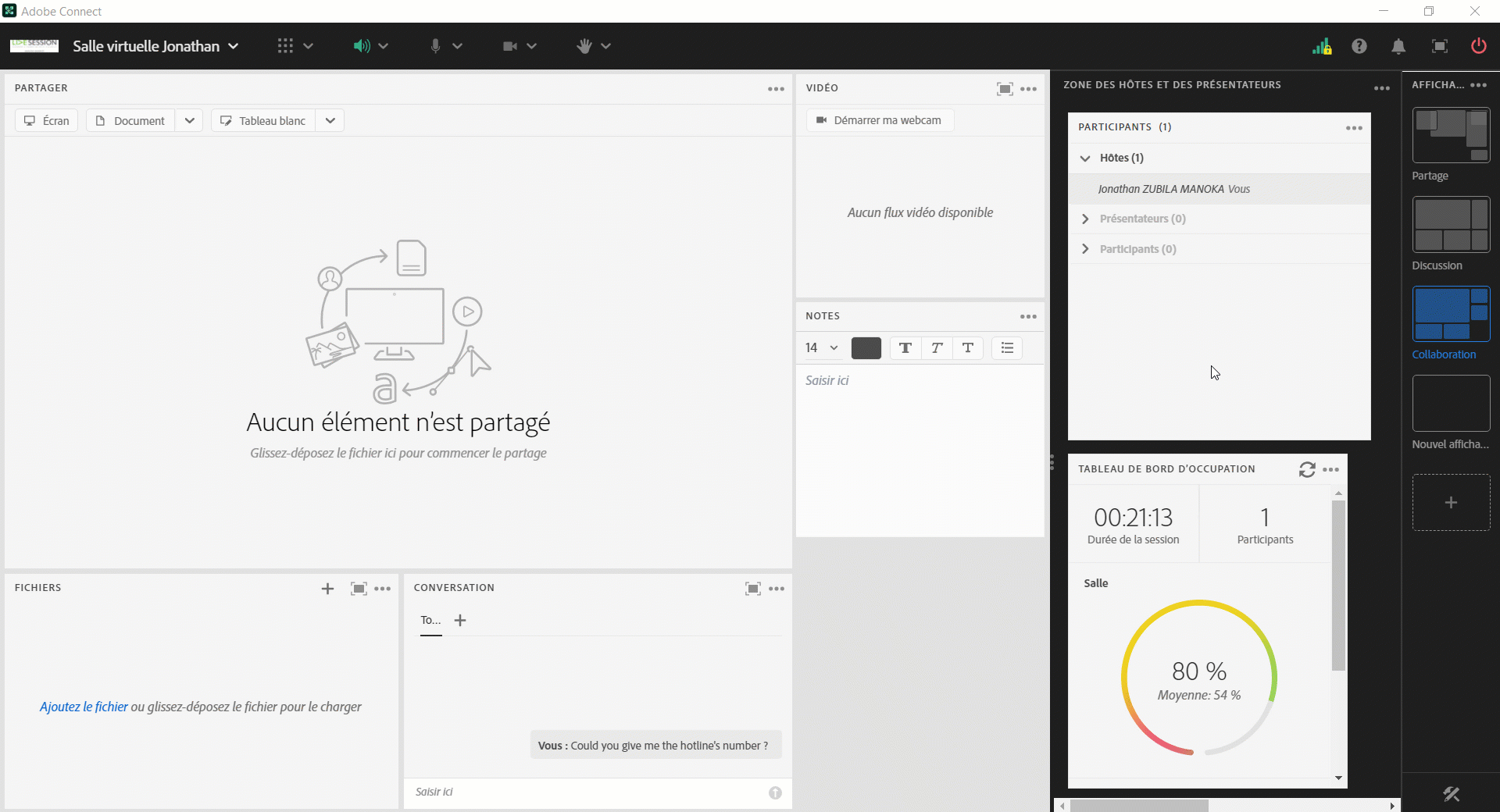Screen dimensions: 1500x812
Task: Click Ajoutez le fichier link
Action: pyautogui.click(x=84, y=707)
